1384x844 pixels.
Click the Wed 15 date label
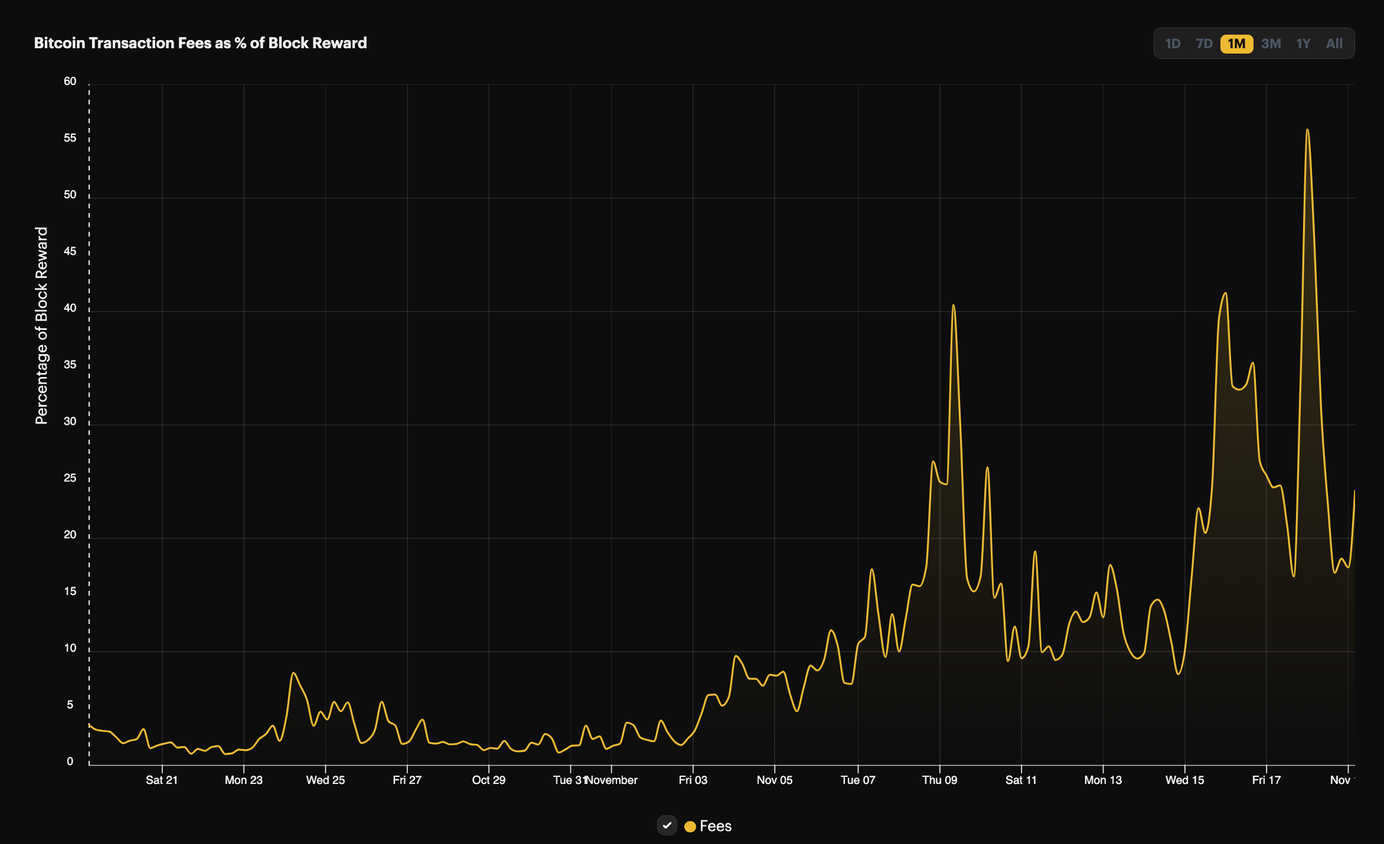(x=1185, y=779)
